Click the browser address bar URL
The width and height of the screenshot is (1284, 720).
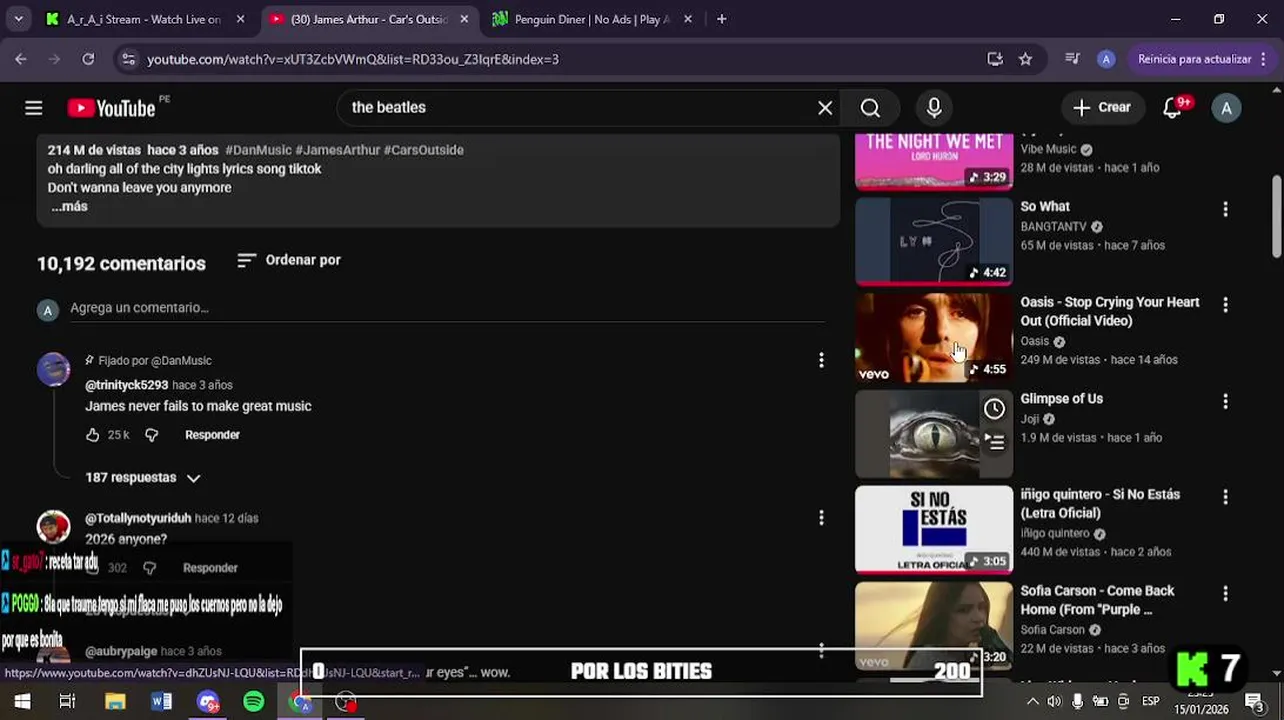click(x=353, y=59)
